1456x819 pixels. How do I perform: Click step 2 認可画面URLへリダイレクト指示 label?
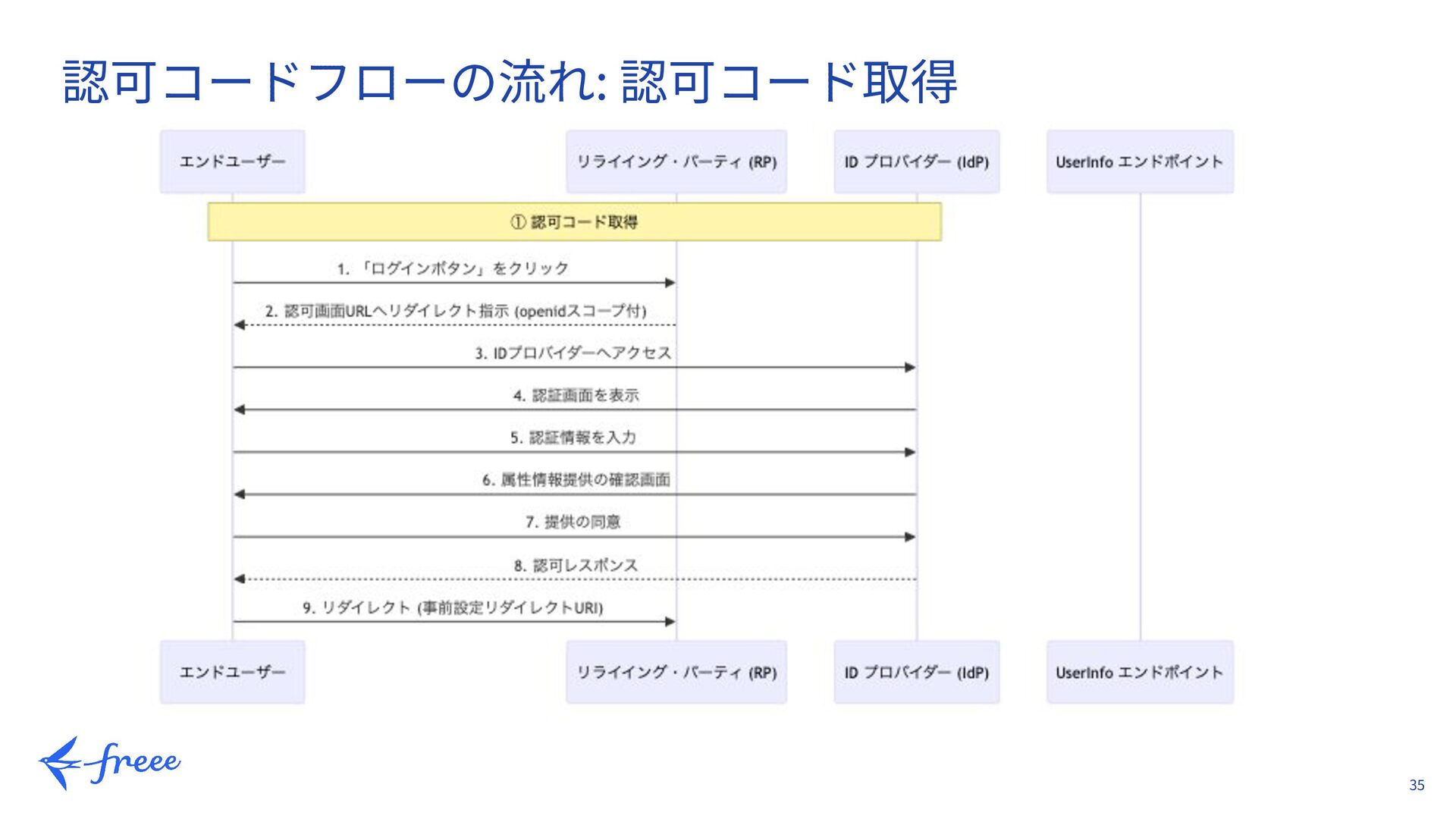455,311
